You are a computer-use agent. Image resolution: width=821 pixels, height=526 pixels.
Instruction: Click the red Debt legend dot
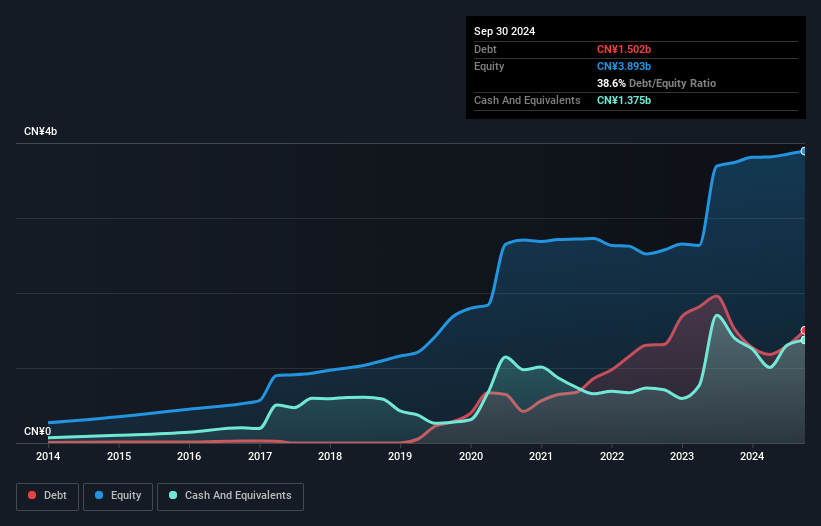32,495
